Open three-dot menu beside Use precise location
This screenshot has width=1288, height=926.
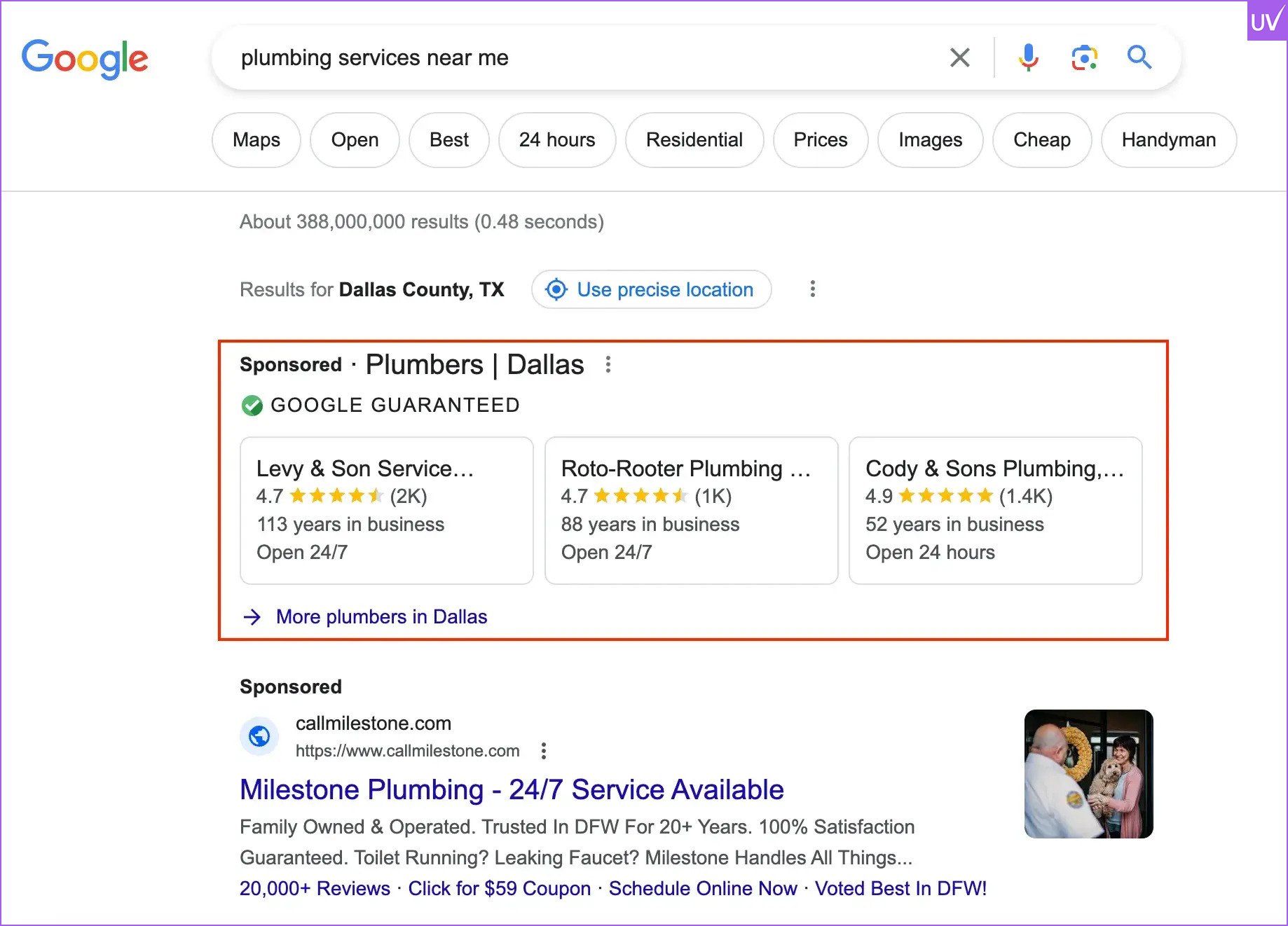coord(813,289)
